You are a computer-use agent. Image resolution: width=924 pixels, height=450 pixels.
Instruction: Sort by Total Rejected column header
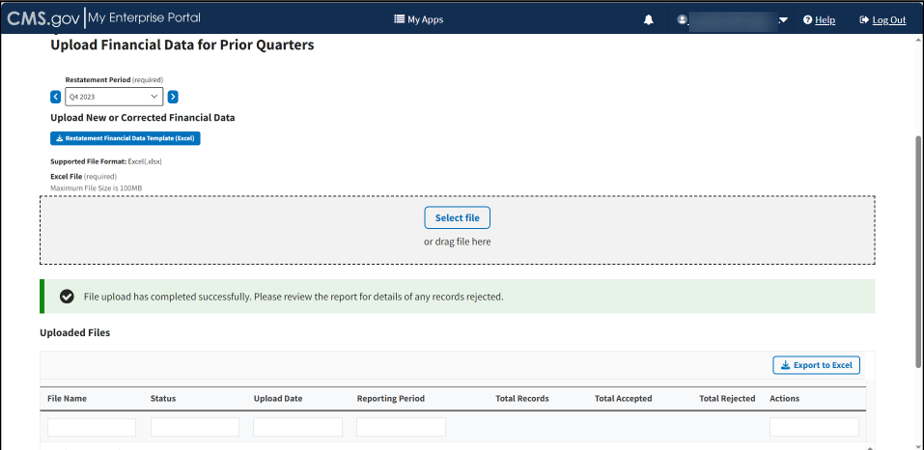(x=727, y=398)
